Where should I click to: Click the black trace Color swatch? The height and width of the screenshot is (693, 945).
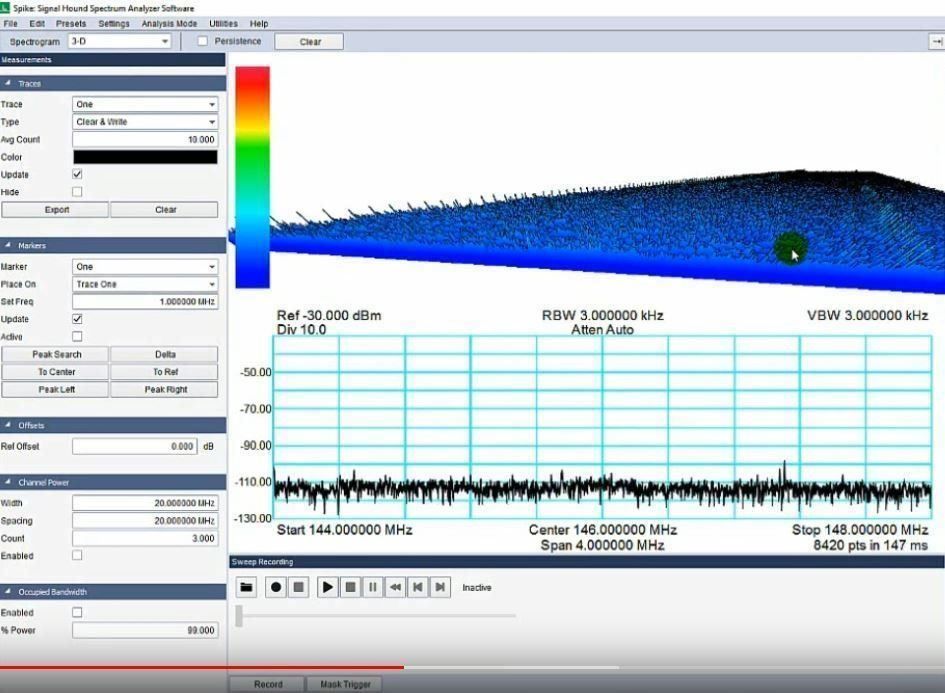click(x=145, y=157)
